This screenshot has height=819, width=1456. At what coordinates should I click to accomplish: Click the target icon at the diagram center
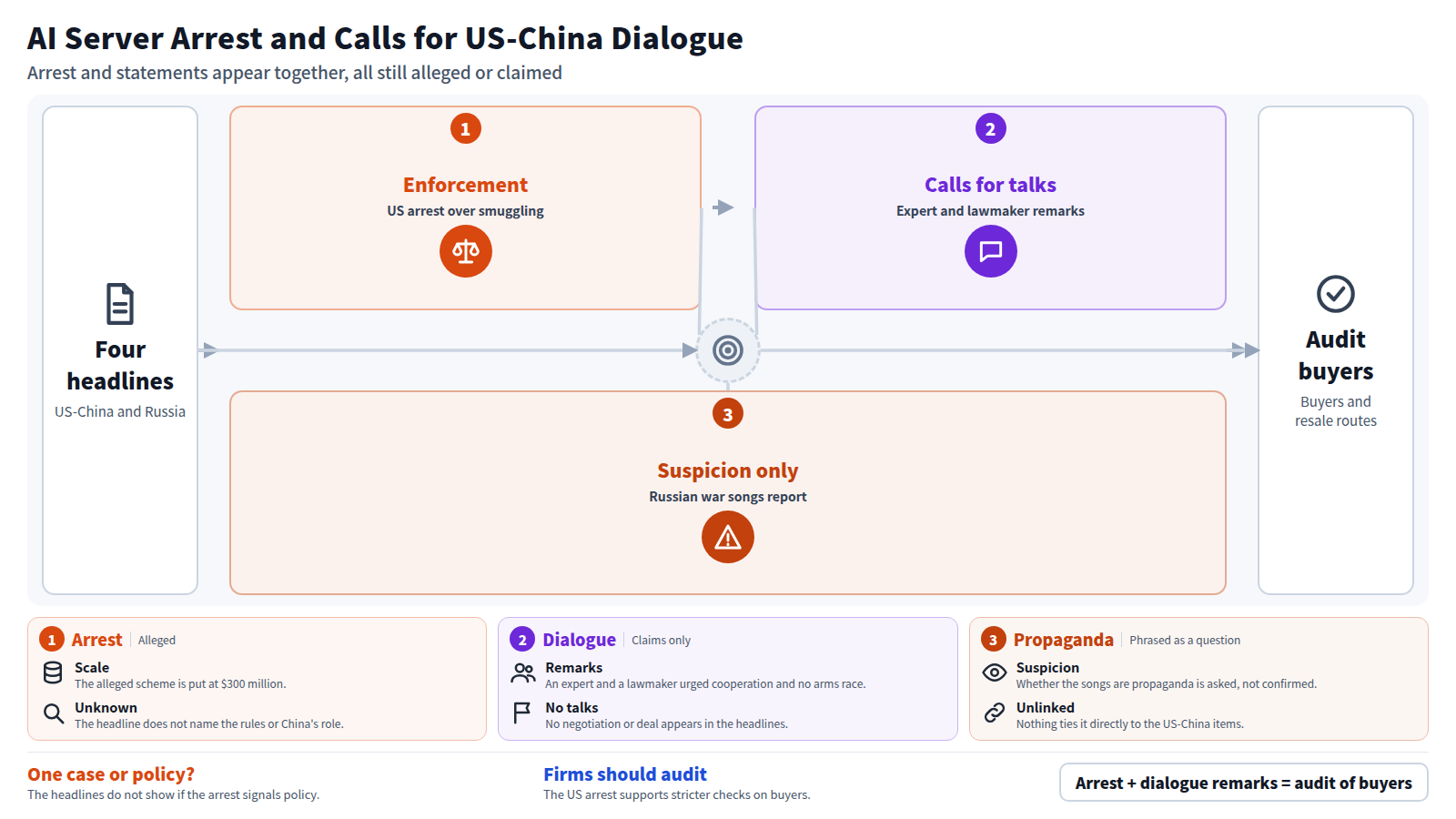[728, 350]
